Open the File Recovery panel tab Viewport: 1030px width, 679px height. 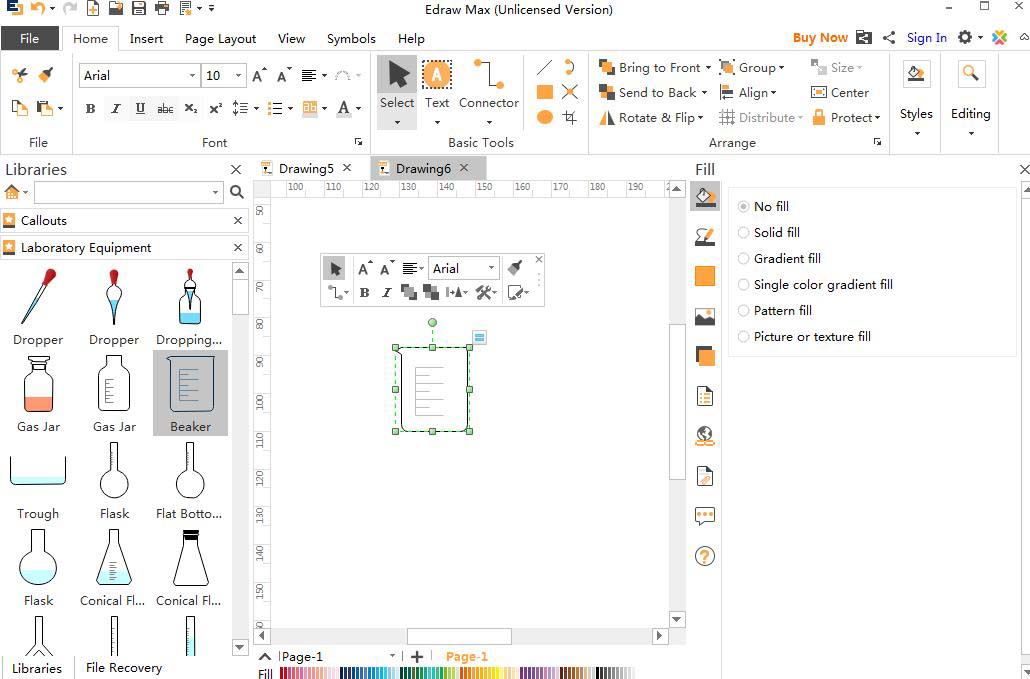(123, 667)
